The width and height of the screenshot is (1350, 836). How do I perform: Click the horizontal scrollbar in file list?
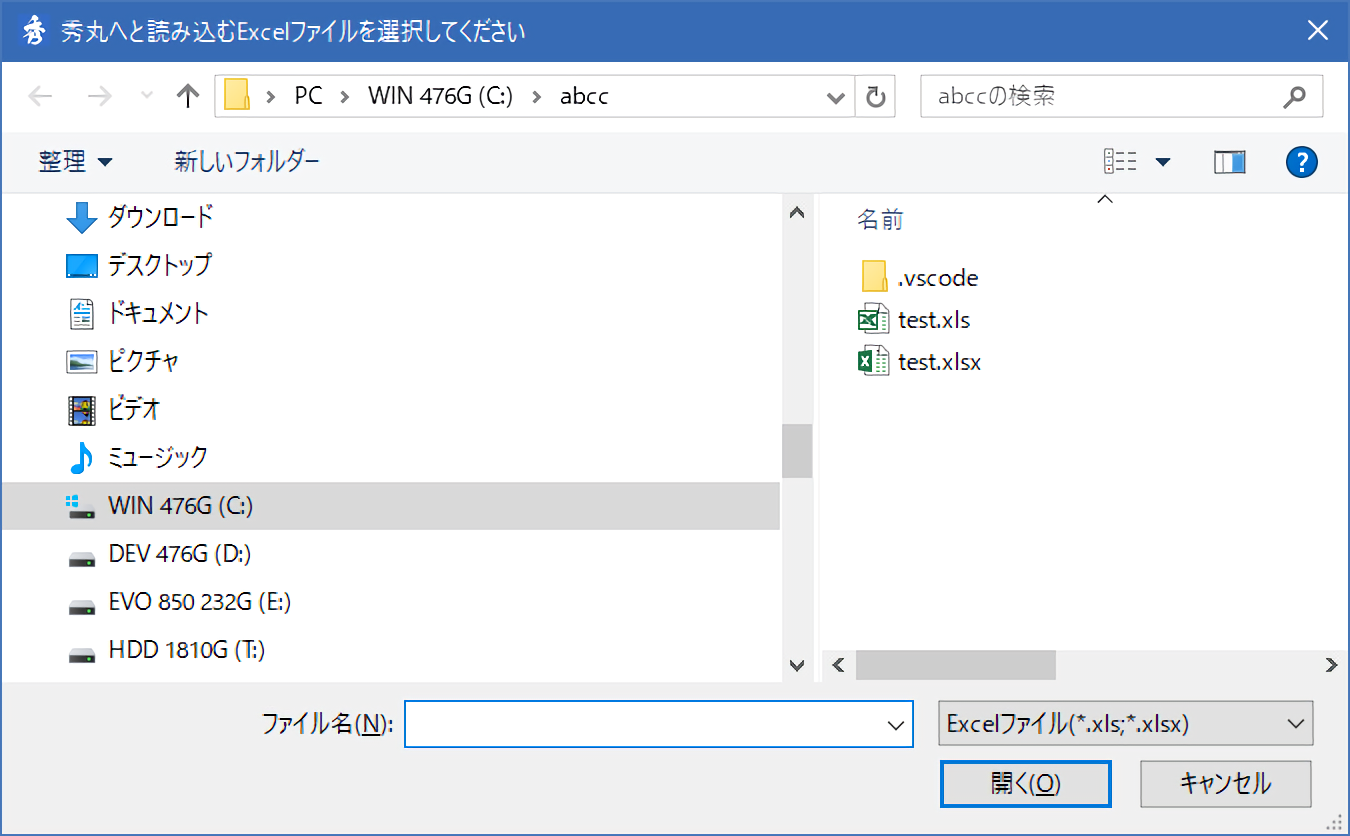(x=955, y=665)
